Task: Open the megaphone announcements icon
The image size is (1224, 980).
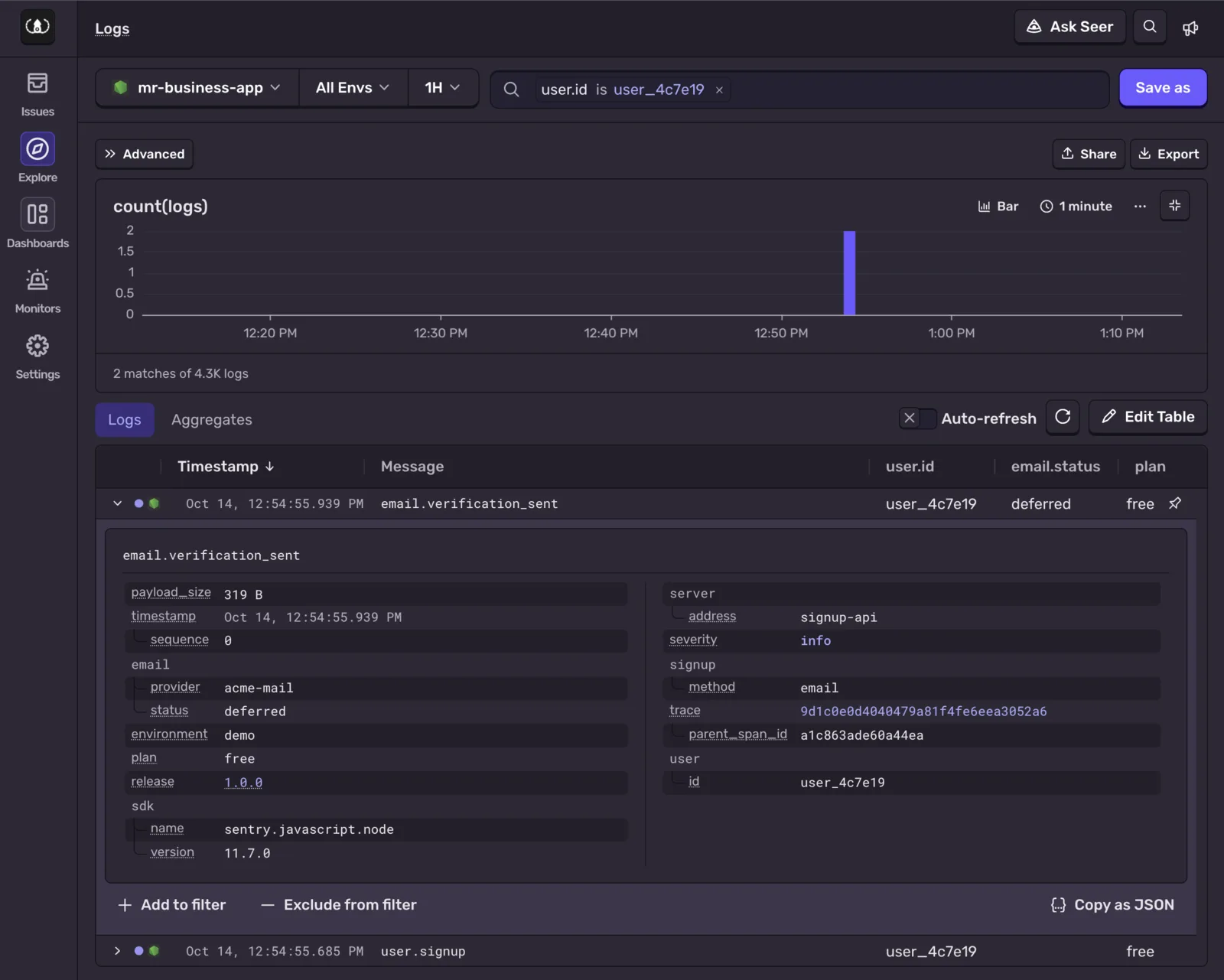Action: pos(1190,28)
